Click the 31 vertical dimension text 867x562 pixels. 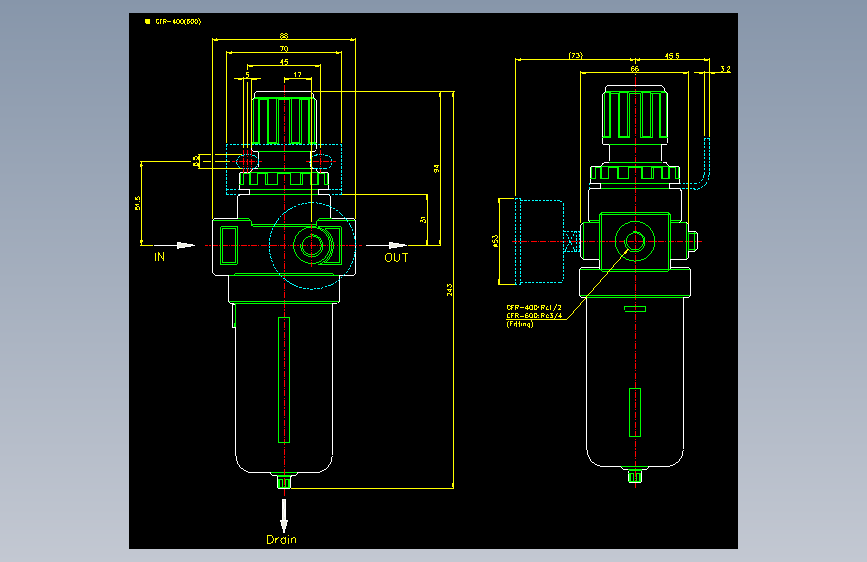point(424,220)
